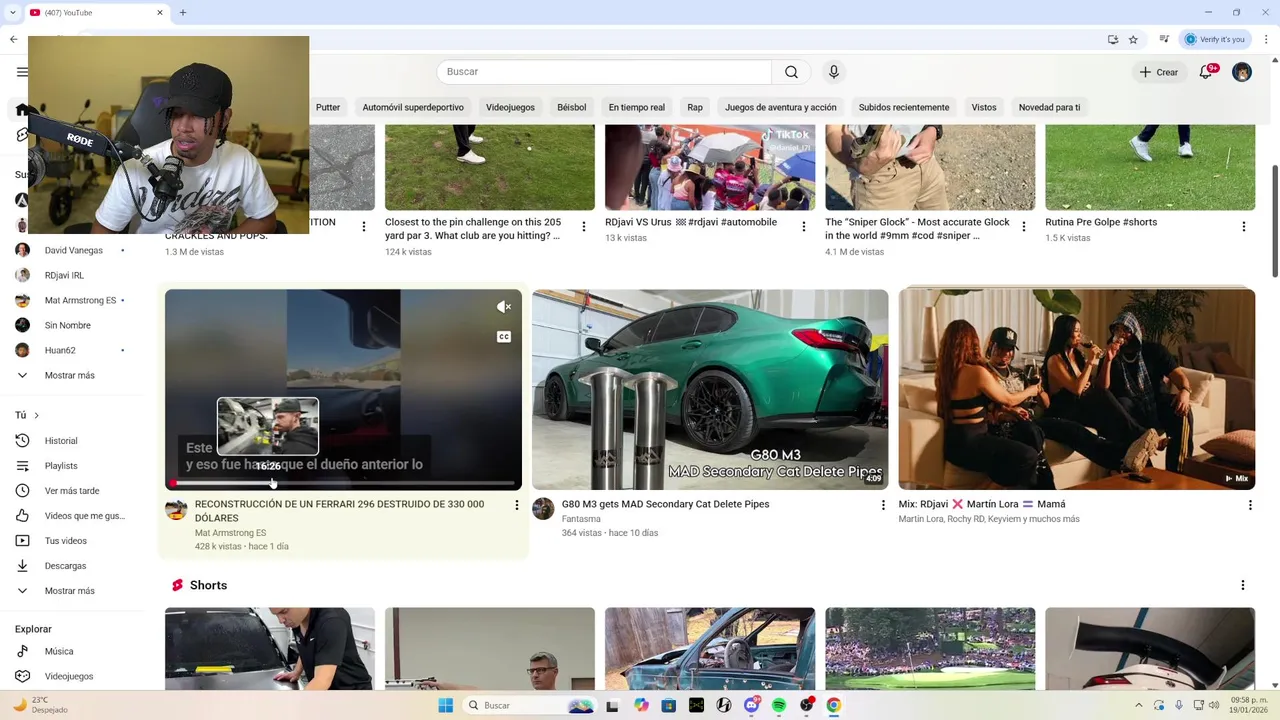
Task: Open Copilot from the taskbar
Action: click(x=641, y=705)
